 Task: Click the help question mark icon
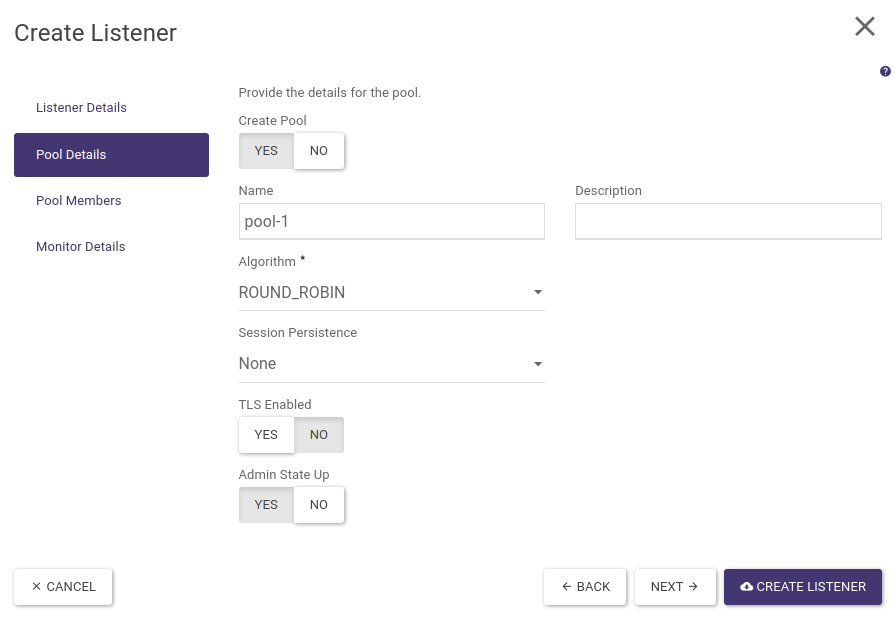(885, 72)
